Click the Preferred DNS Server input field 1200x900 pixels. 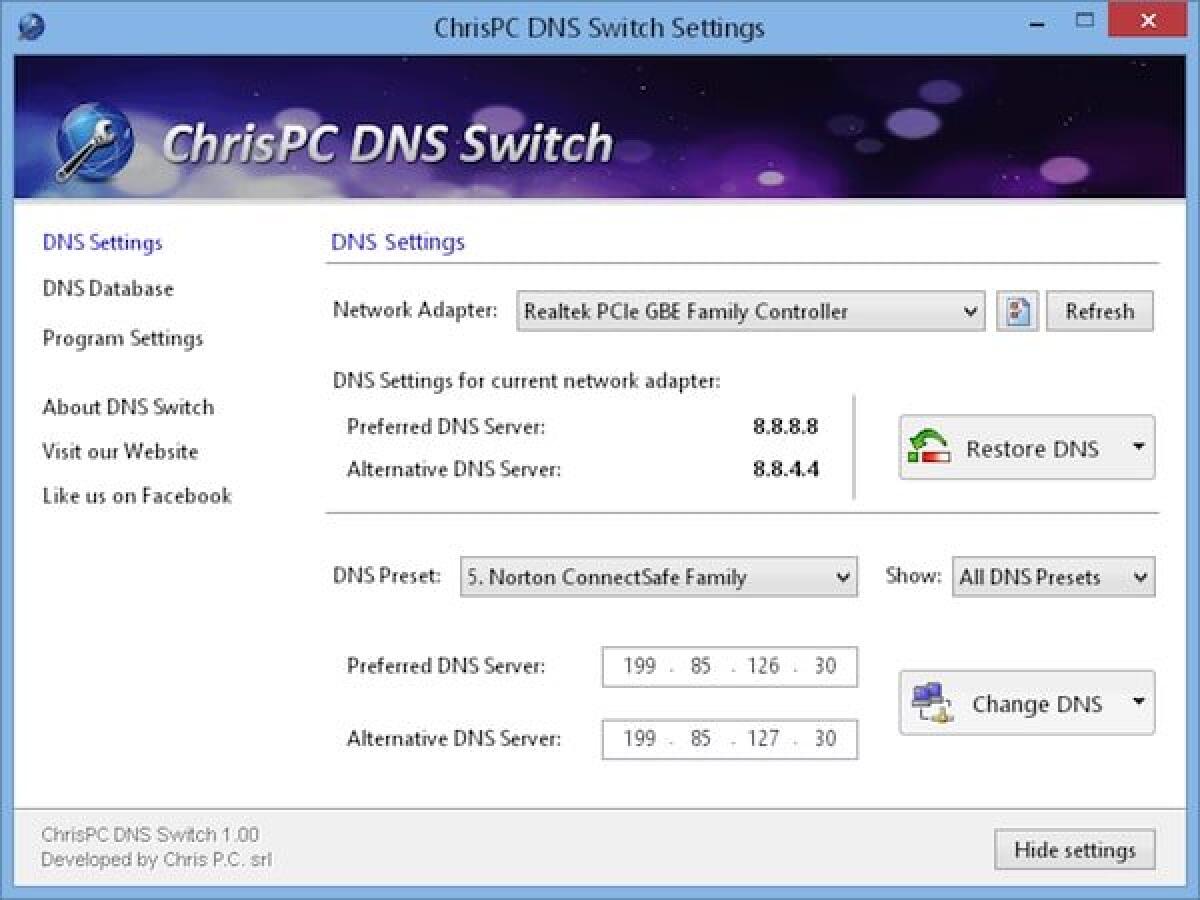click(x=729, y=666)
